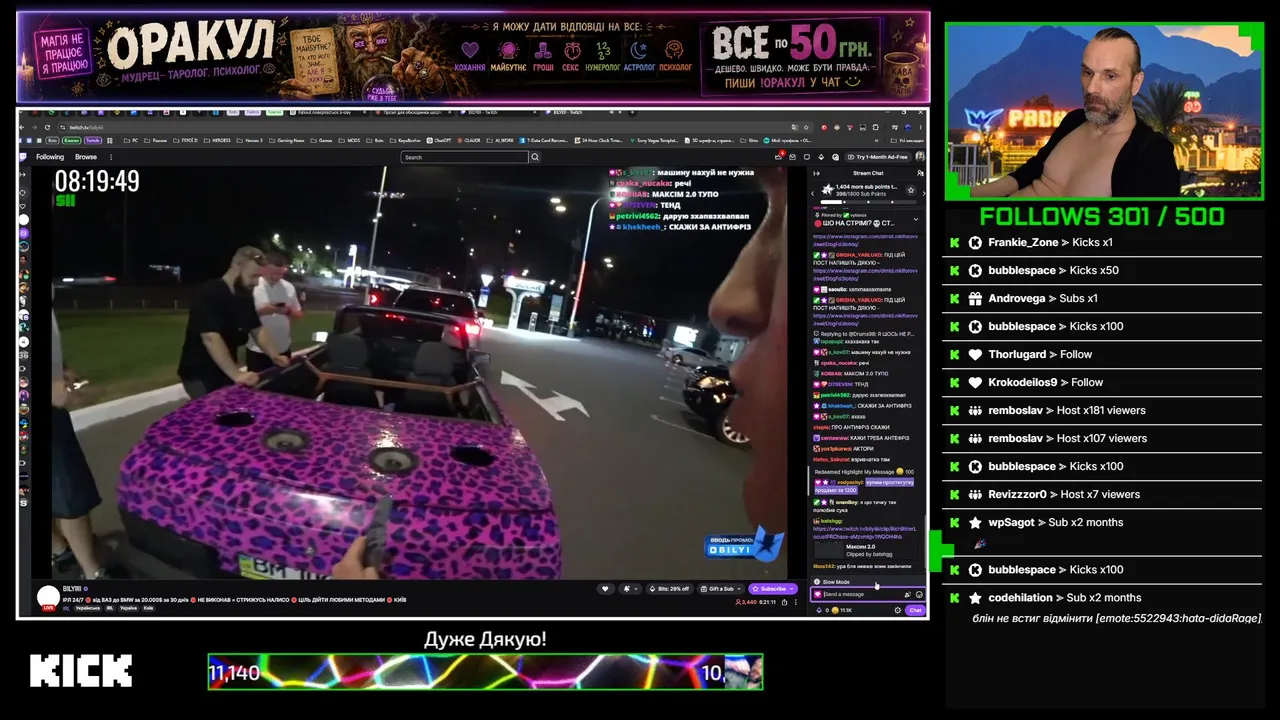Open the emote picker smiley icon
The width and height of the screenshot is (1280, 720).
coord(919,594)
